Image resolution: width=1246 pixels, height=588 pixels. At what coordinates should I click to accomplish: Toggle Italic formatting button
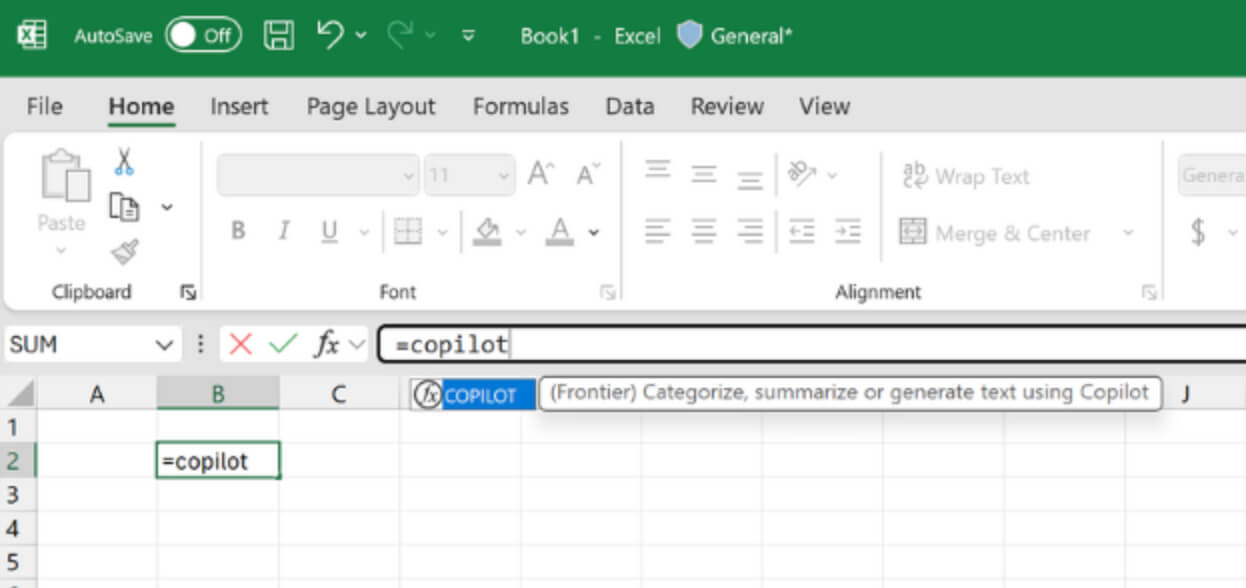(283, 232)
